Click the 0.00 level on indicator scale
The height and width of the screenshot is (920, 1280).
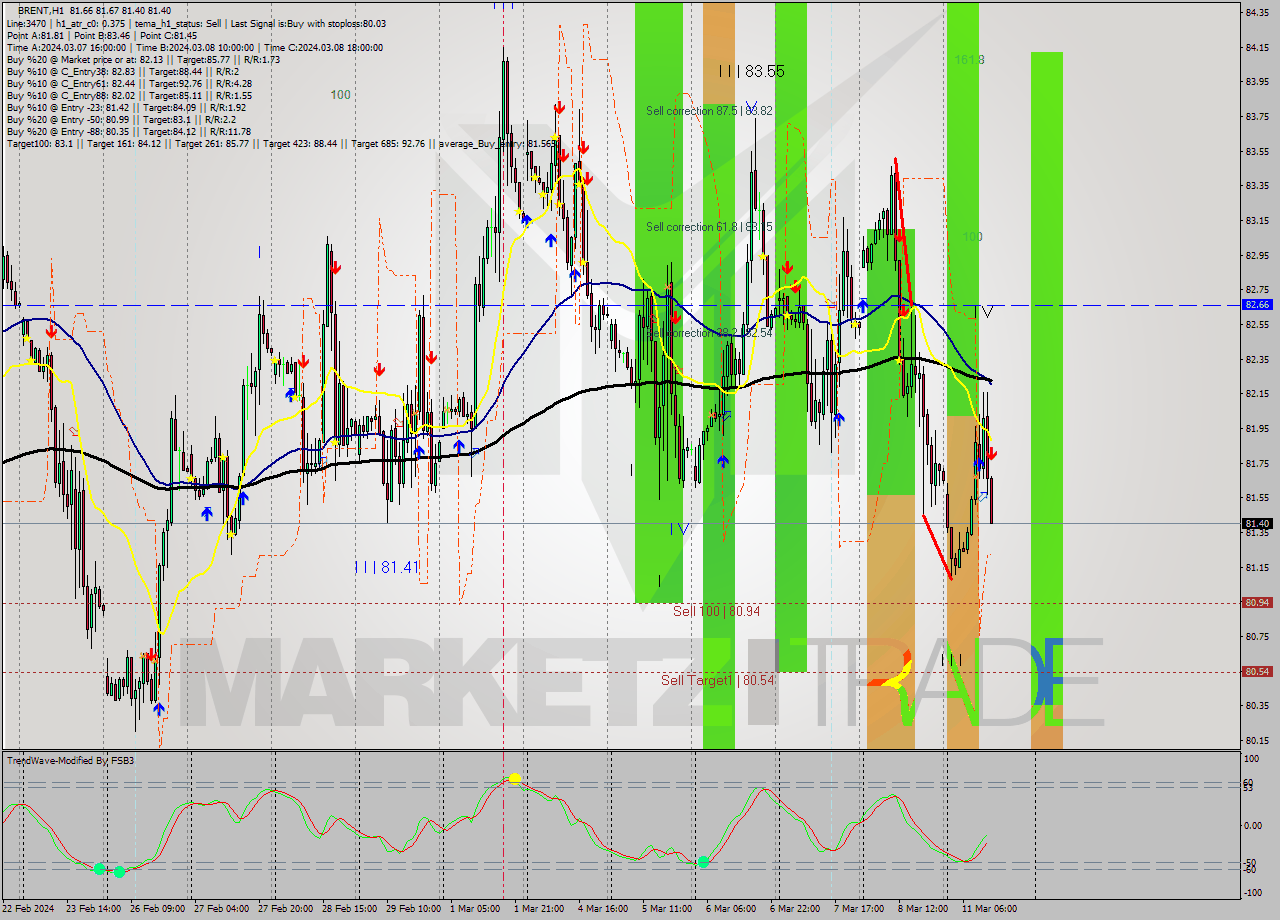coord(1253,825)
